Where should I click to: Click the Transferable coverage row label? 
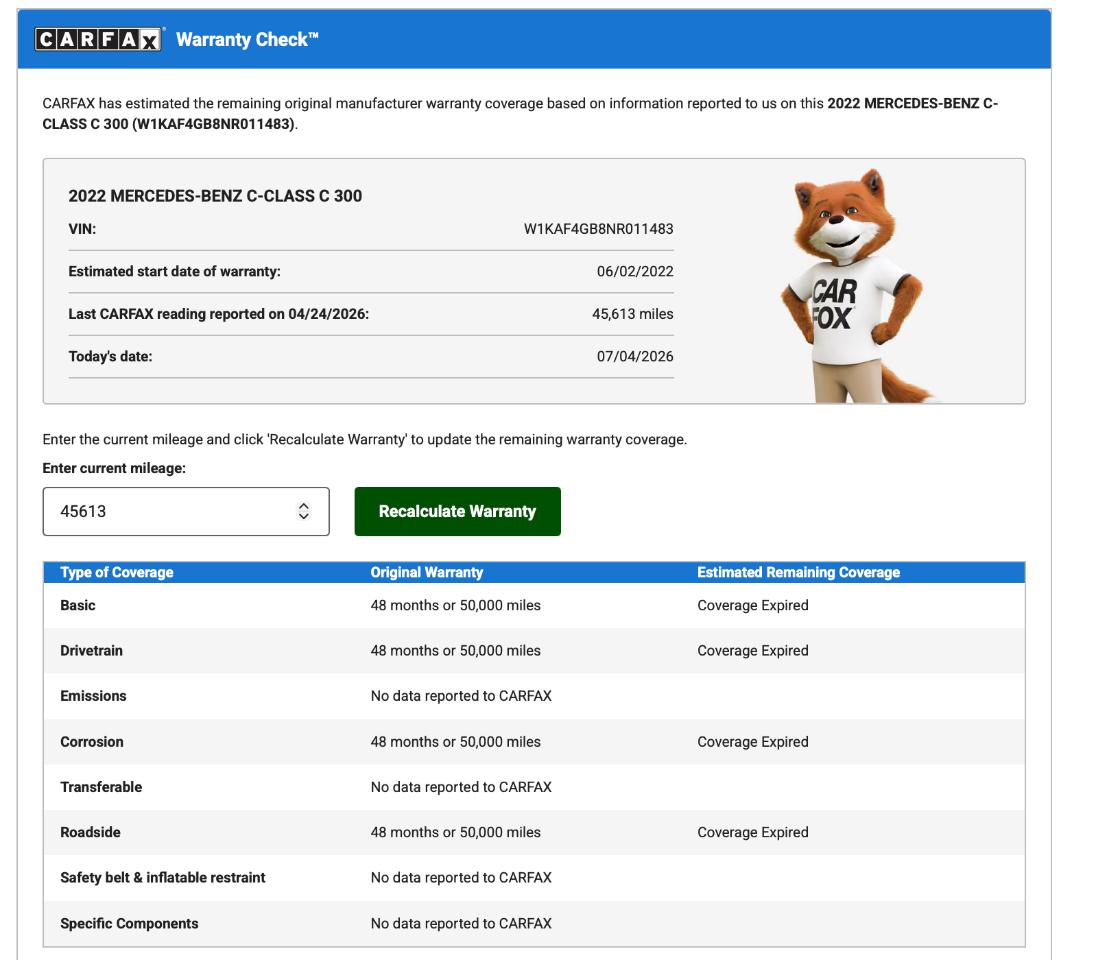(x=101, y=787)
